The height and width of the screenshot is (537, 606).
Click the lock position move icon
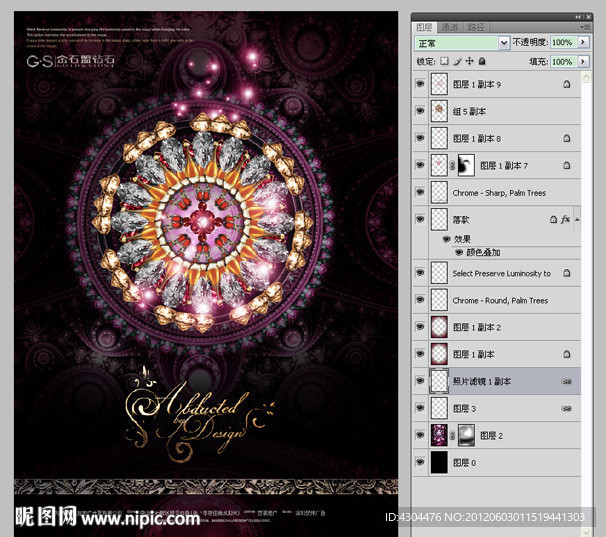[469, 62]
